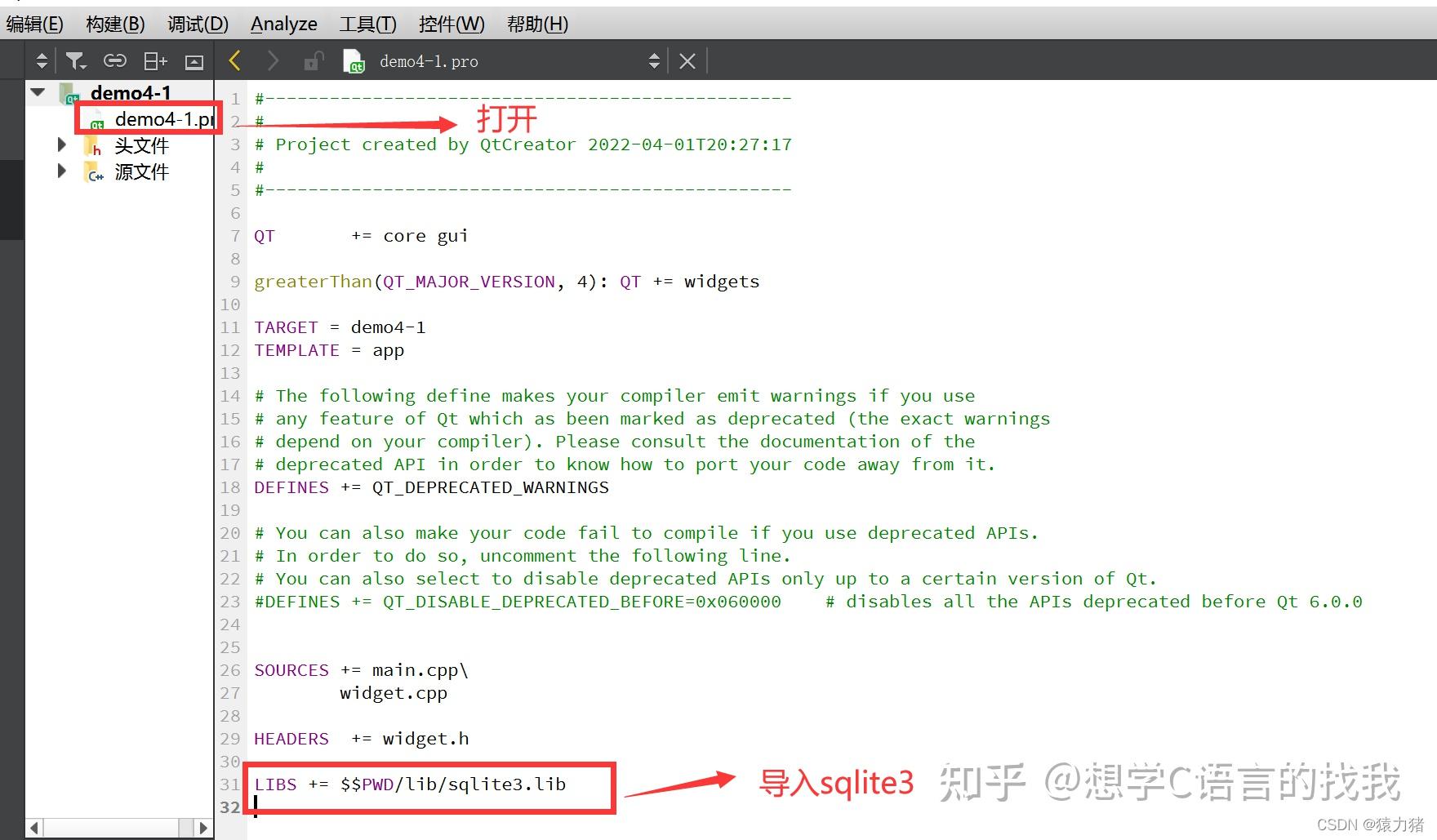
Task: Click 'HEADERS' on line 29
Action: (x=291, y=739)
